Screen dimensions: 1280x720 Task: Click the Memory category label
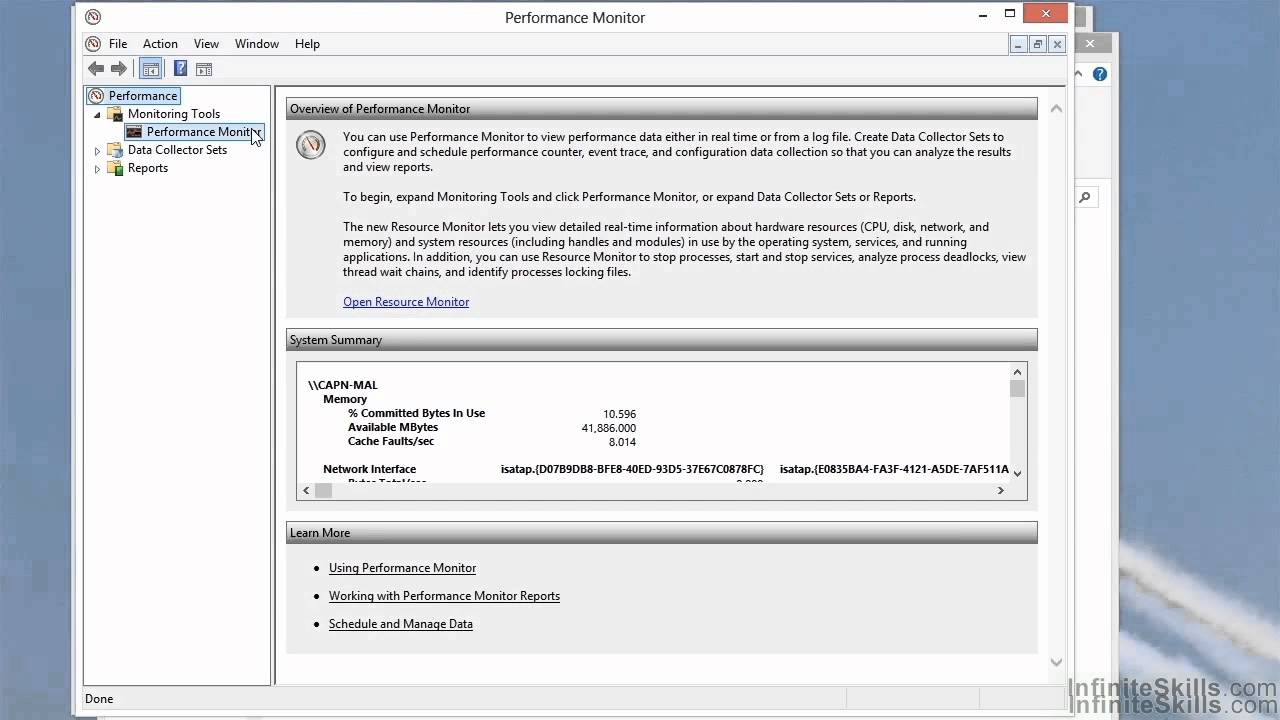[345, 399]
